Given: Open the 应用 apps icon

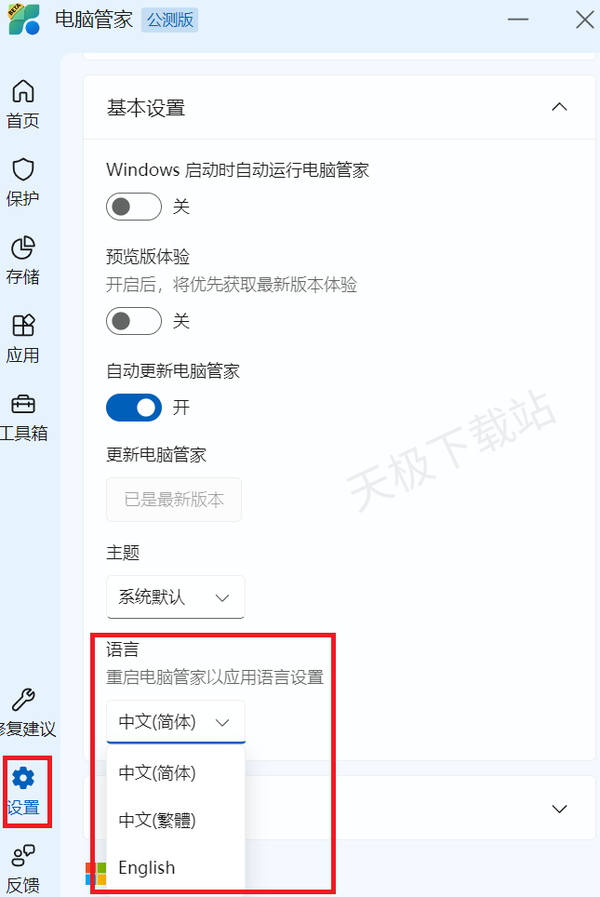Looking at the screenshot, I should (x=23, y=326).
